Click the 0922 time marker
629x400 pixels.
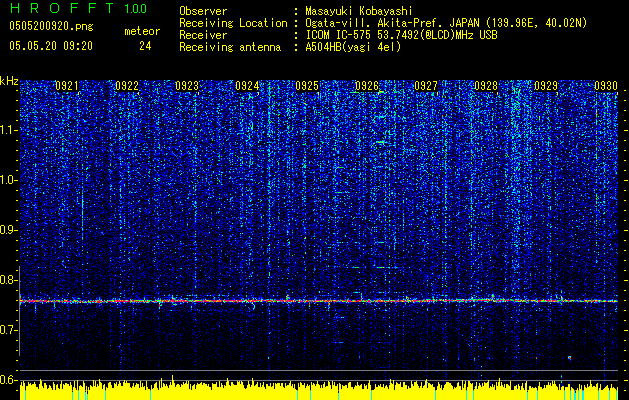click(x=127, y=86)
